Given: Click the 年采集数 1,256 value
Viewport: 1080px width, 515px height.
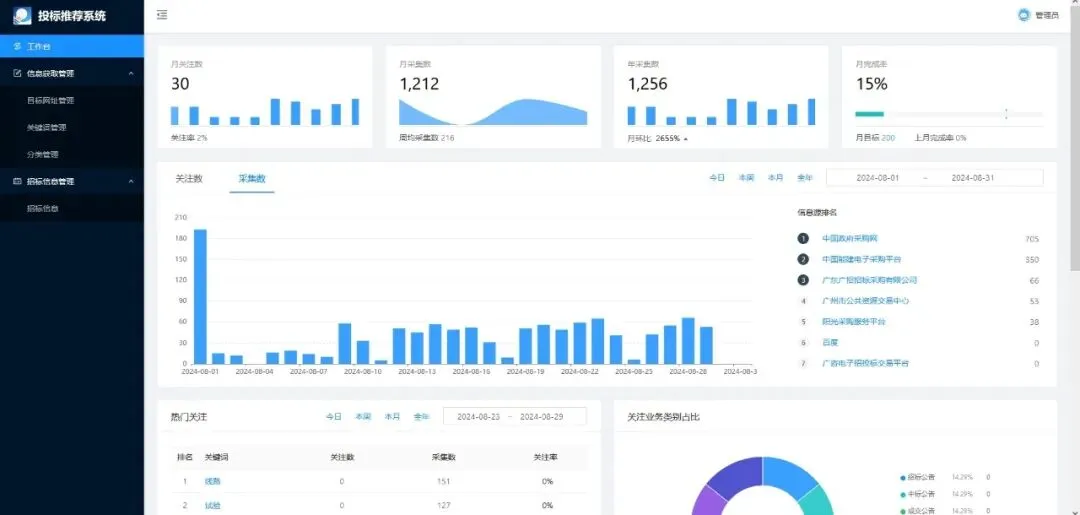Looking at the screenshot, I should (647, 85).
